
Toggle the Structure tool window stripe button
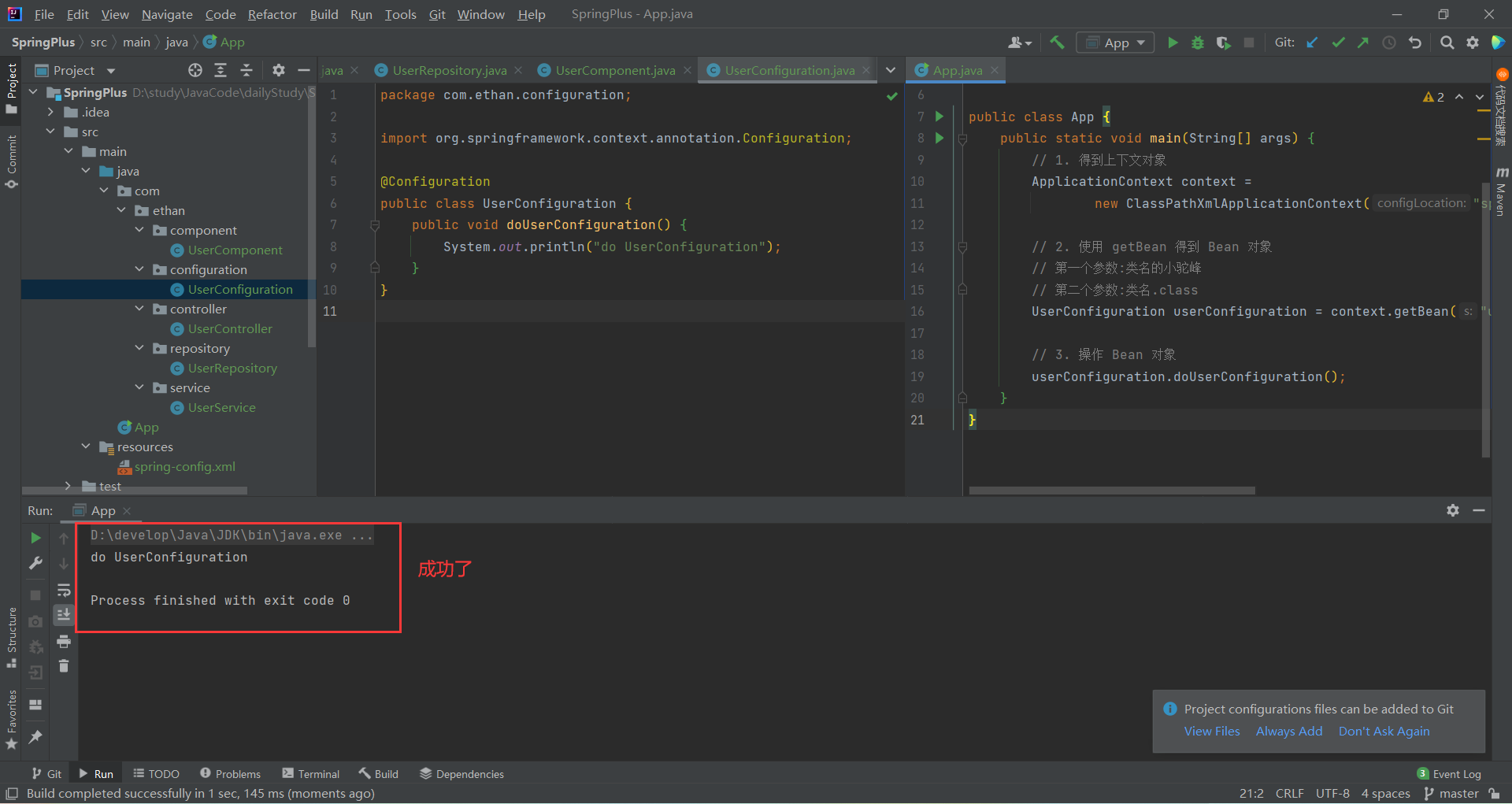(11, 638)
